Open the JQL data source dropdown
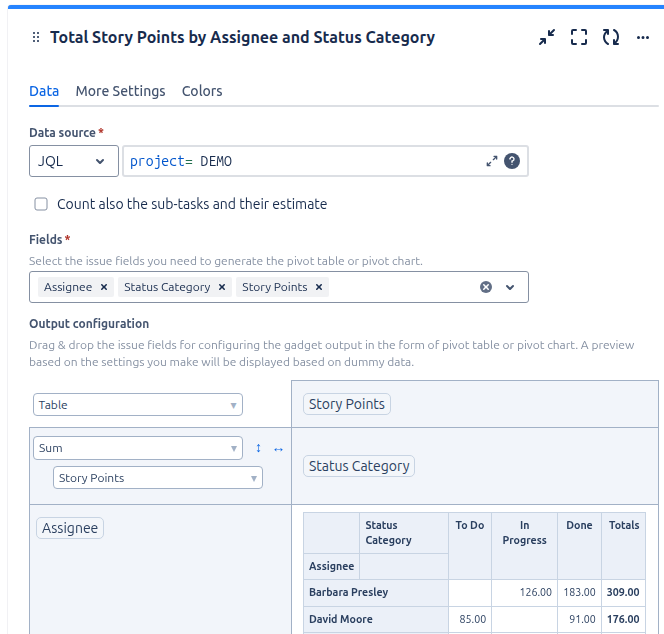Image resolution: width=664 pixels, height=634 pixels. click(74, 161)
